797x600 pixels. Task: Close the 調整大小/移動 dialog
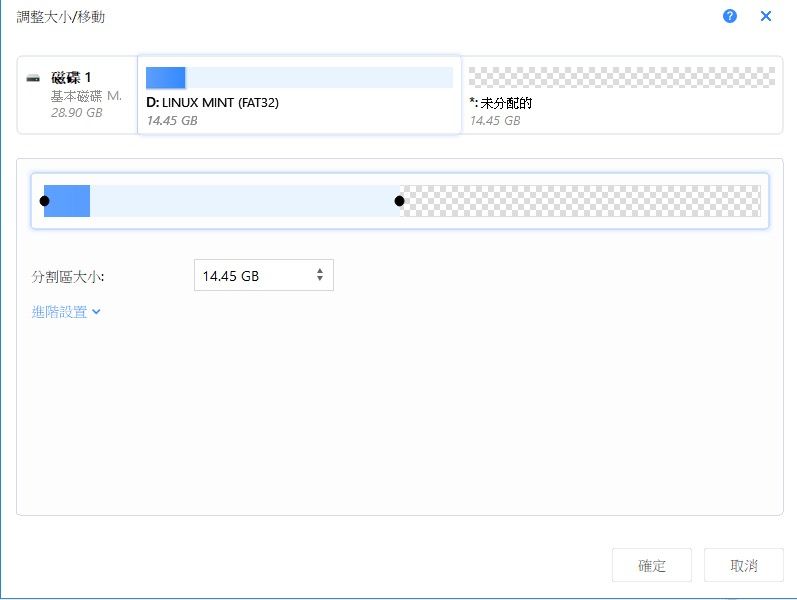[x=766, y=16]
